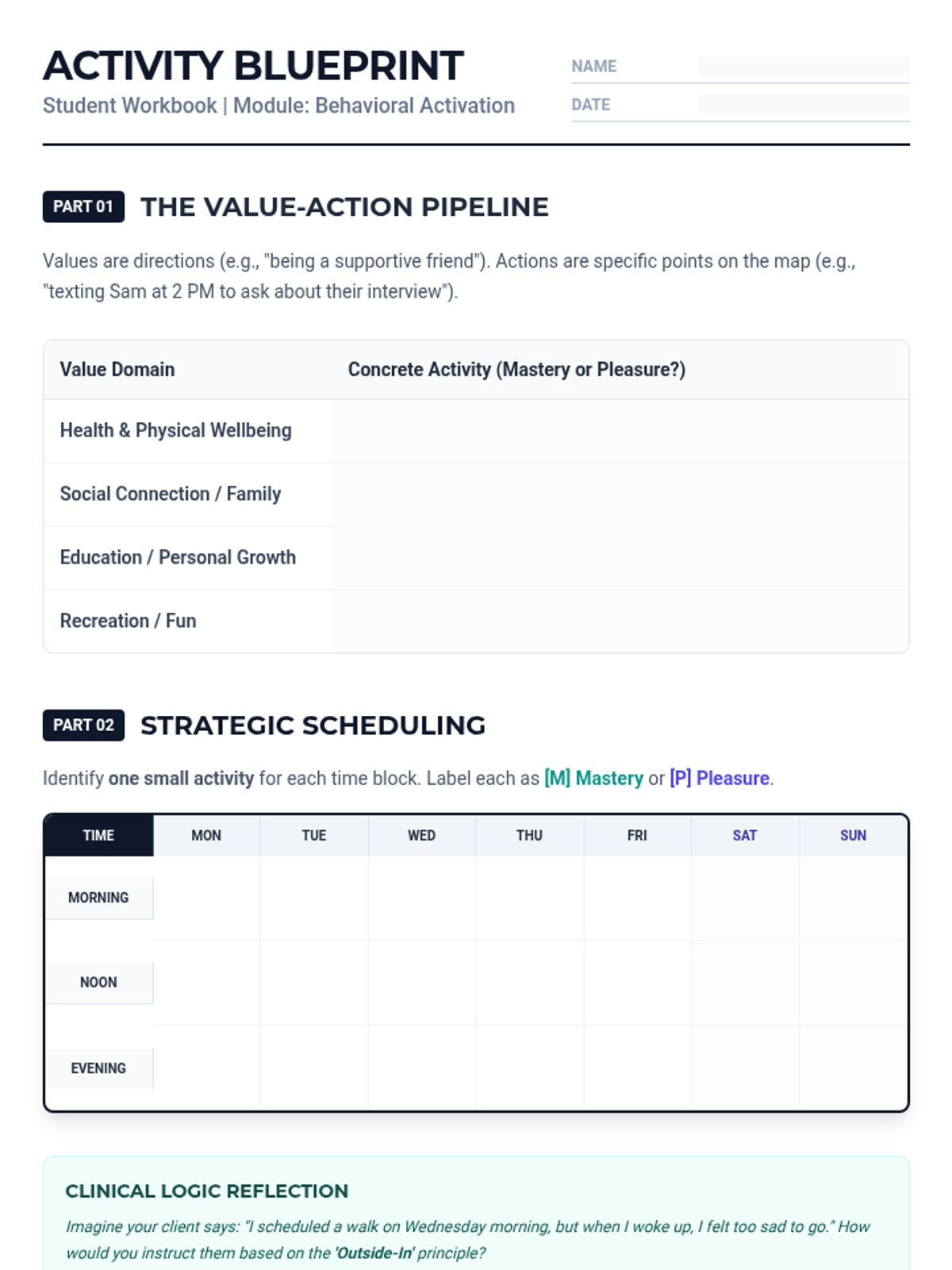
Task: Click the Sunday evening schedule cell
Action: (x=853, y=1068)
